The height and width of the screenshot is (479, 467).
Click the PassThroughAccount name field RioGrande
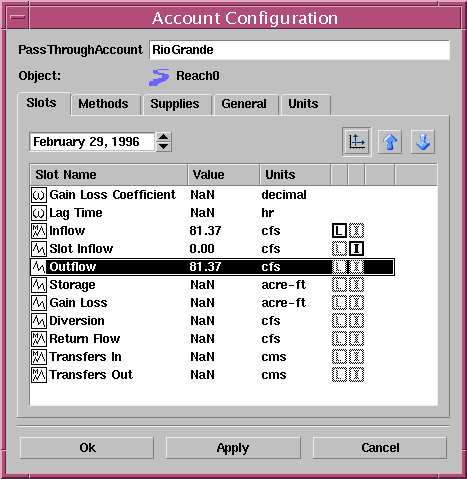[x=299, y=50]
